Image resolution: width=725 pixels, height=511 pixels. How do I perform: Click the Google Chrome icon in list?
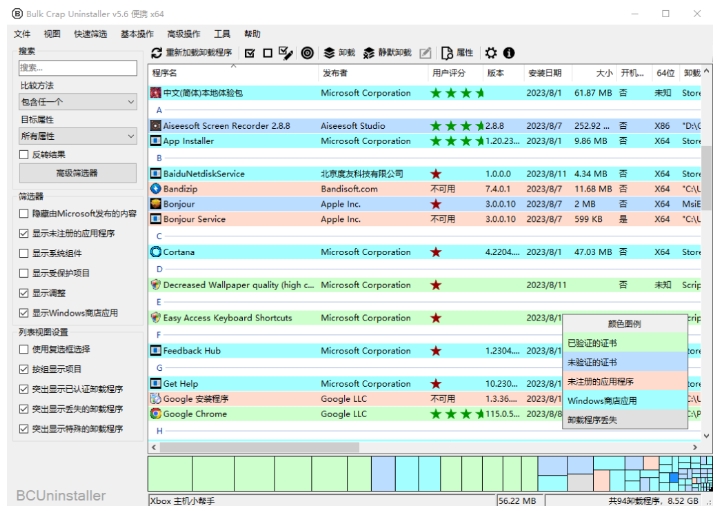pos(156,414)
